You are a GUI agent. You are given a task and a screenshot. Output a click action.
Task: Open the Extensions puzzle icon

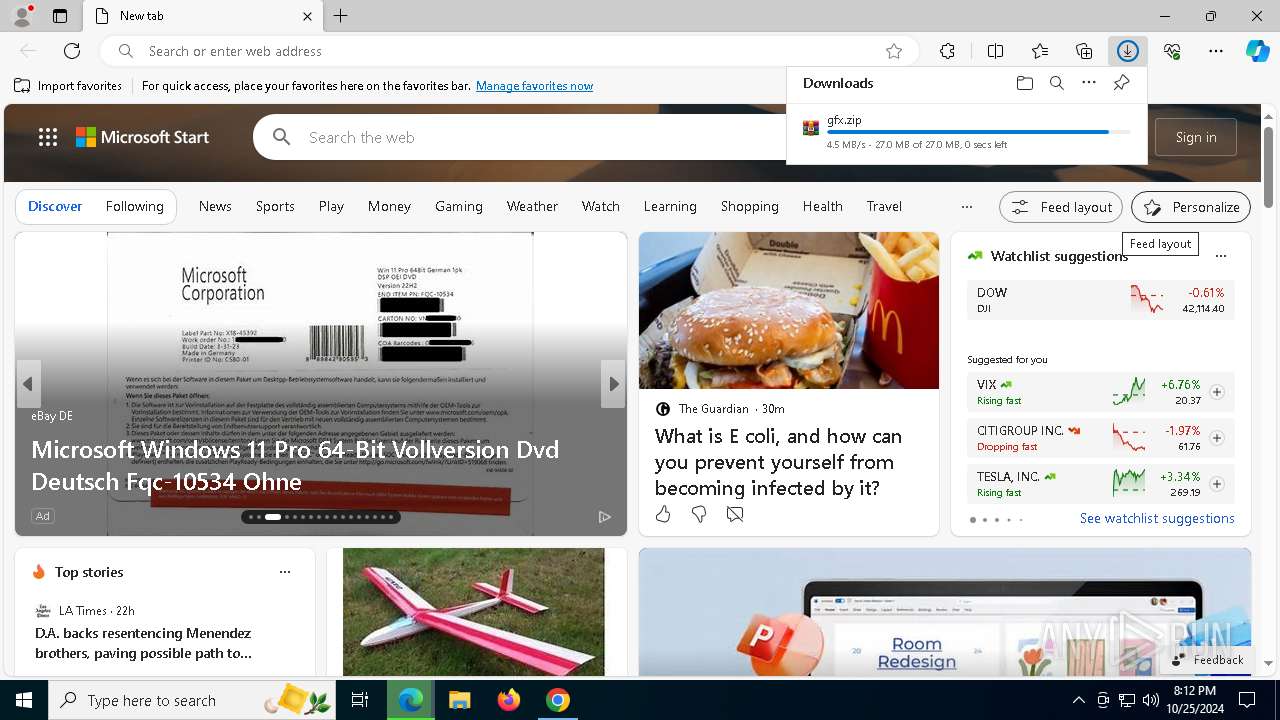coord(948,51)
